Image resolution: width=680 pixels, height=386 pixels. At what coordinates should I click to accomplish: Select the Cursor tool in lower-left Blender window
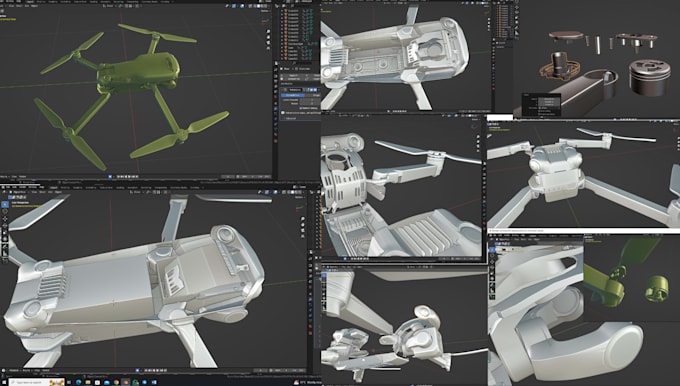click(5, 212)
